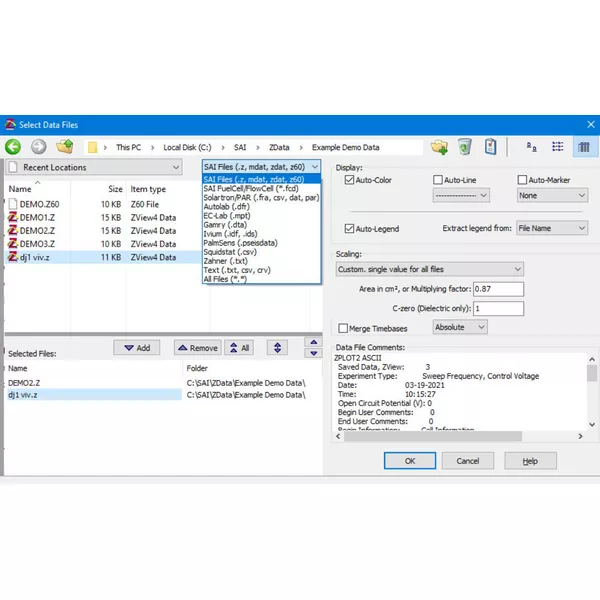Screen dimensions: 600x600
Task: Click the recycle bin delete icon
Action: [x=465, y=147]
